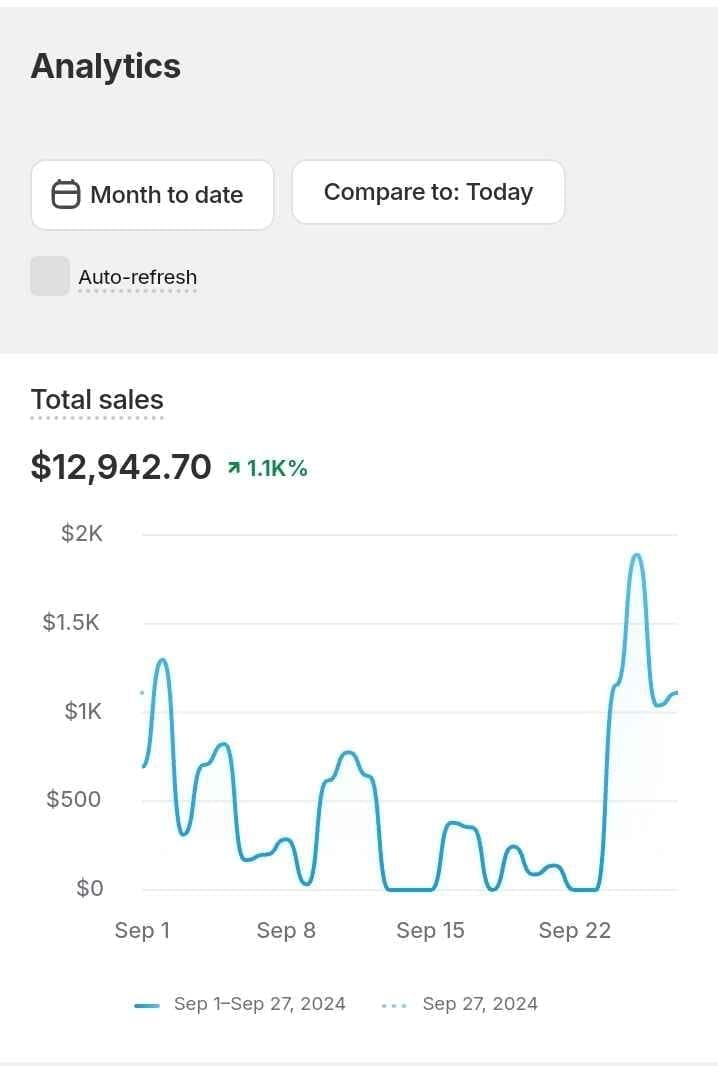Click the $12,942.70 total sales amount

click(121, 466)
